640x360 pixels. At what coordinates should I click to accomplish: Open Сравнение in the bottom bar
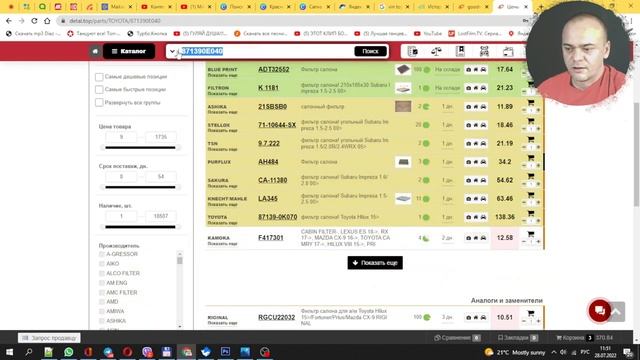[457, 338]
